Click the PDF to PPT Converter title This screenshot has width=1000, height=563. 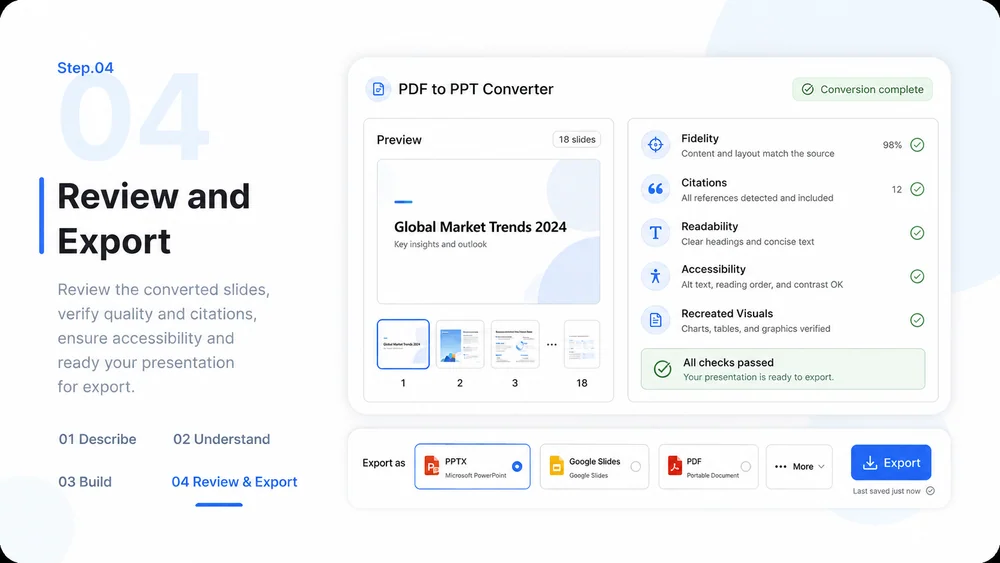[x=476, y=89]
